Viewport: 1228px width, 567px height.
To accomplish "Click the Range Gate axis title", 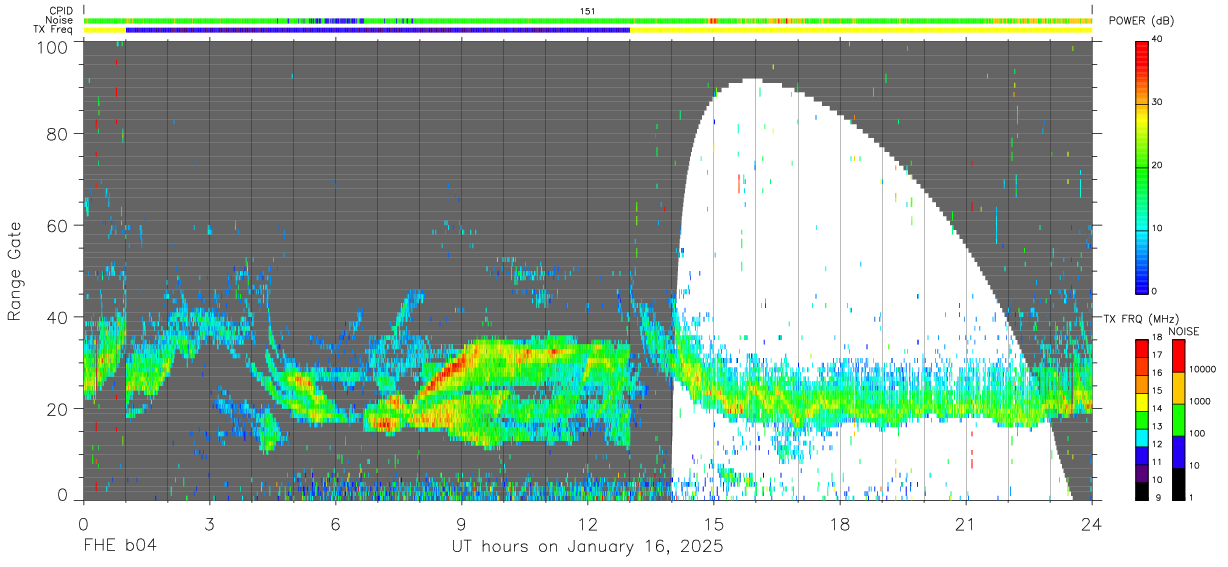I will tap(15, 271).
